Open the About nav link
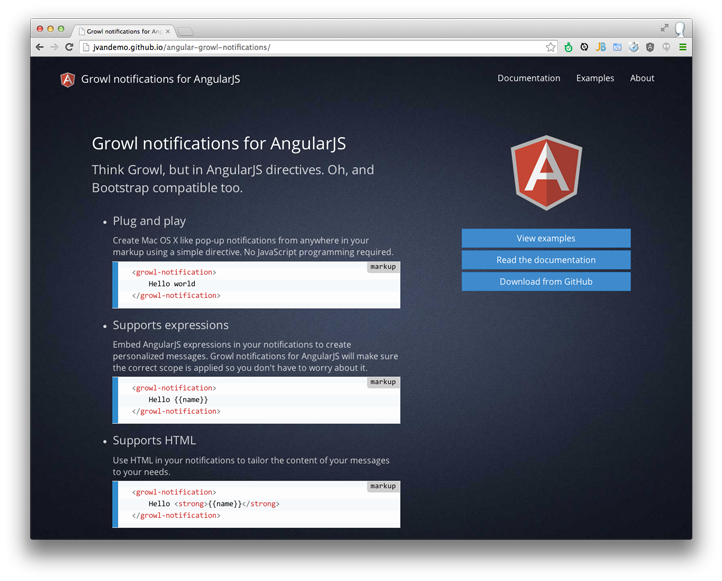722x581 pixels. coord(642,78)
